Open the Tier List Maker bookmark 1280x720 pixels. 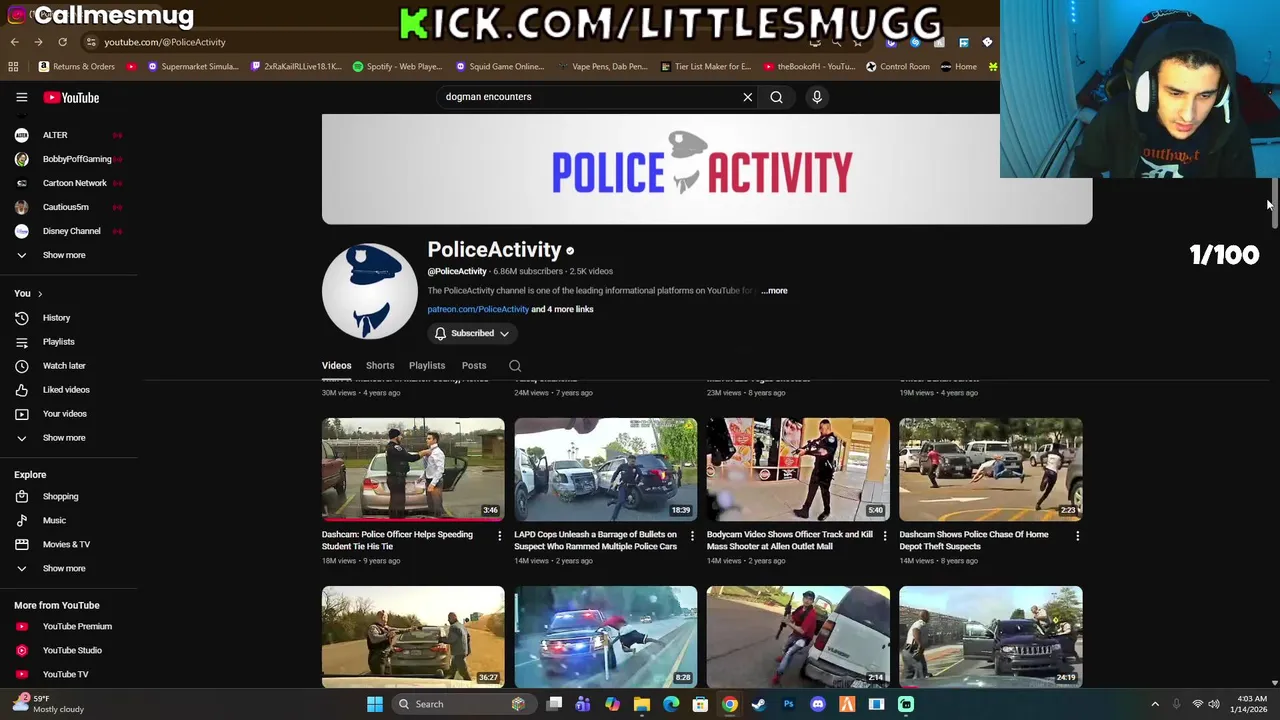click(x=706, y=67)
